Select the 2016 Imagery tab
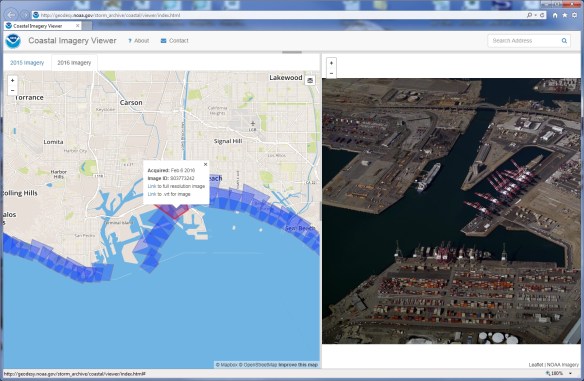The height and width of the screenshot is (381, 584). click(74, 63)
